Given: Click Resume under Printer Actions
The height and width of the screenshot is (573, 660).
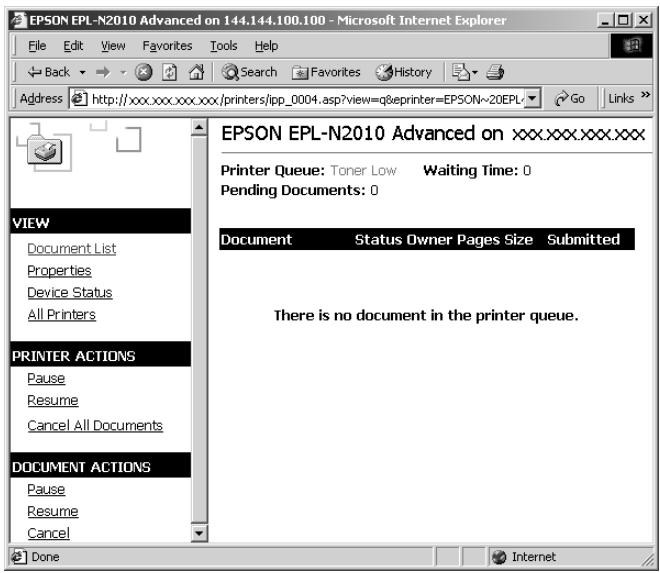Looking at the screenshot, I should pyautogui.click(x=53, y=400).
